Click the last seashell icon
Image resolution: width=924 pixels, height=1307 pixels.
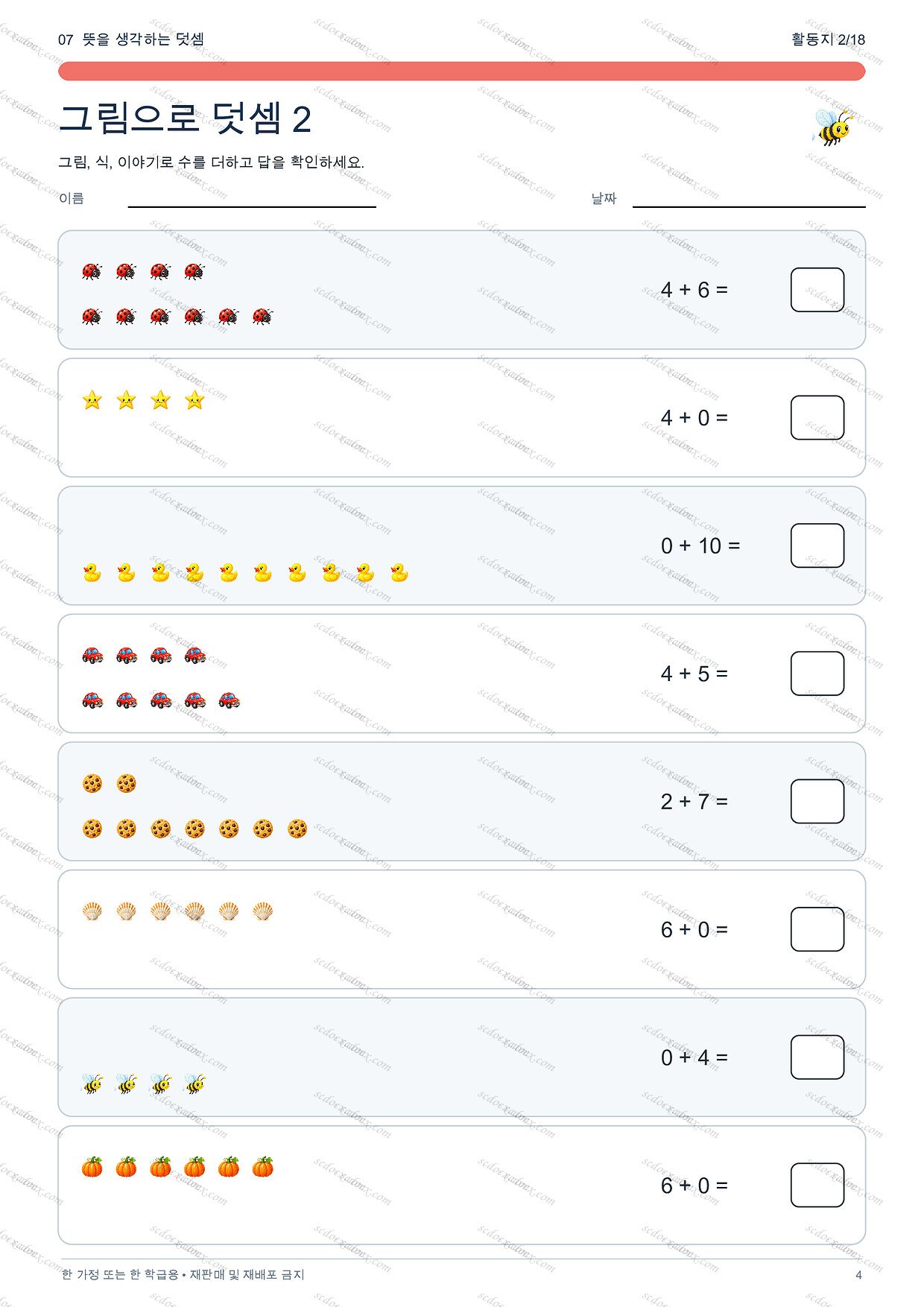point(263,911)
